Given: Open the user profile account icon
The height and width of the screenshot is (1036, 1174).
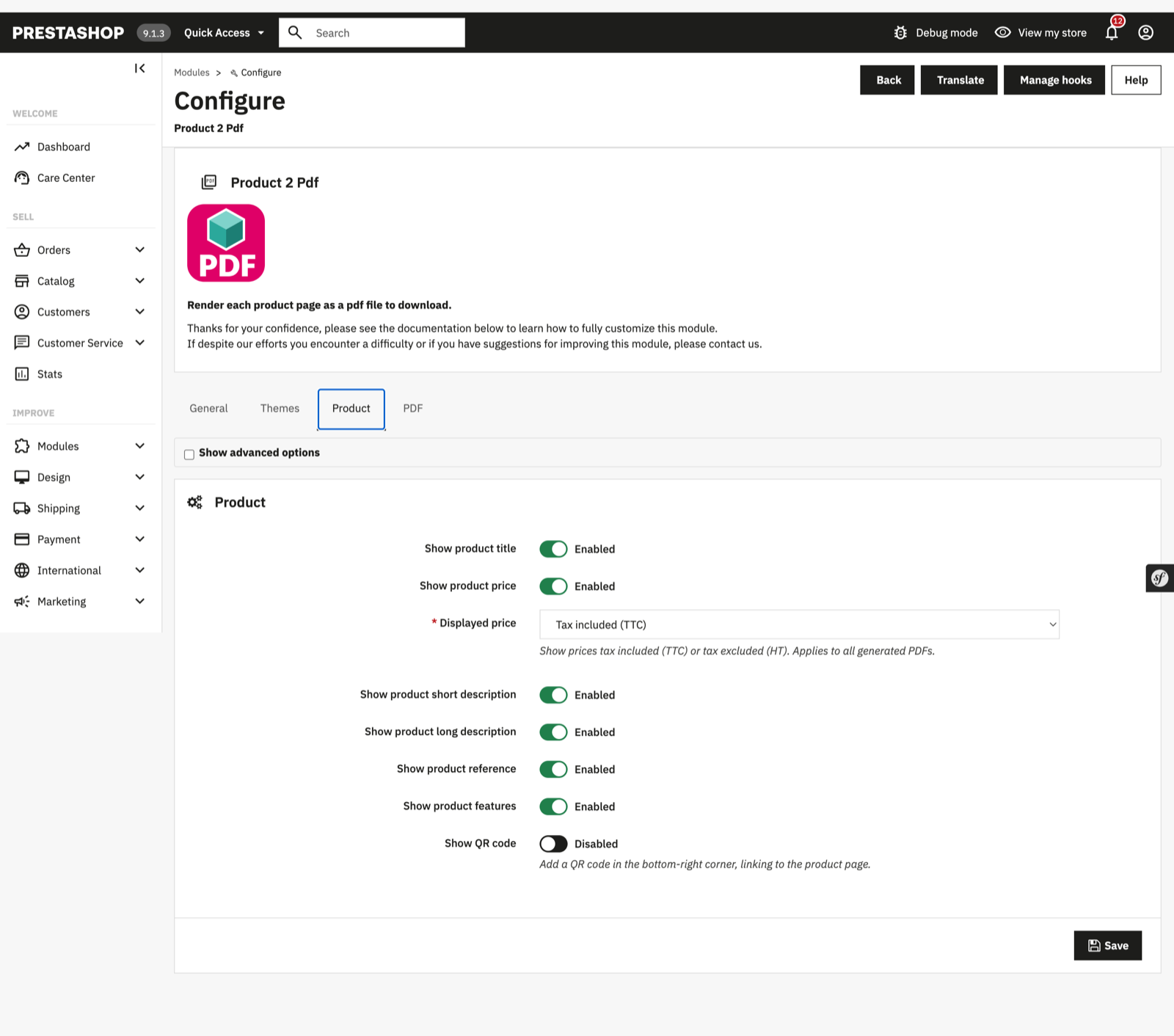Looking at the screenshot, I should click(x=1145, y=32).
